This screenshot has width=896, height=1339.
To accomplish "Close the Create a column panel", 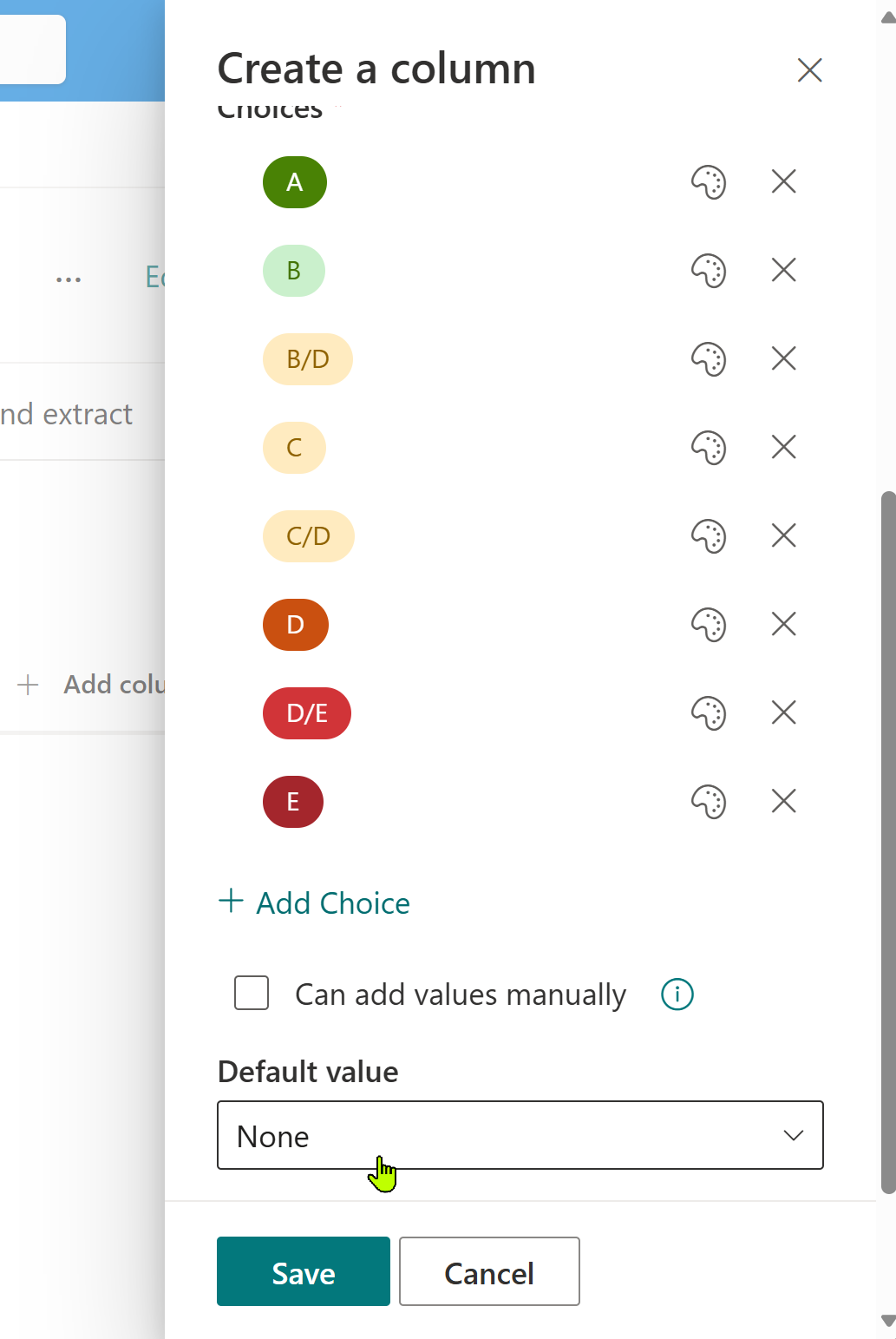I will pos(809,70).
